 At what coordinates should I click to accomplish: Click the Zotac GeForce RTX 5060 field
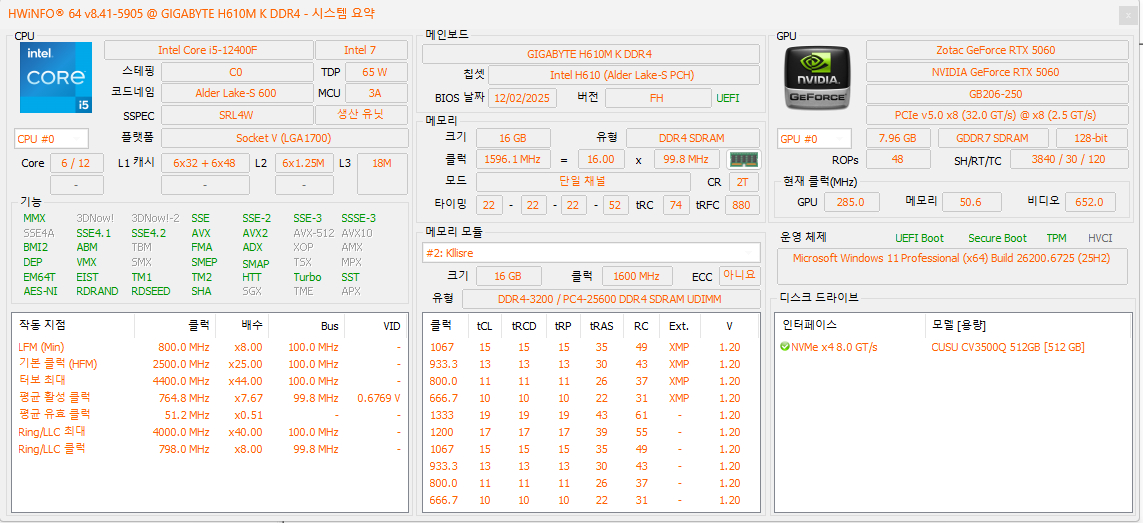coord(995,50)
